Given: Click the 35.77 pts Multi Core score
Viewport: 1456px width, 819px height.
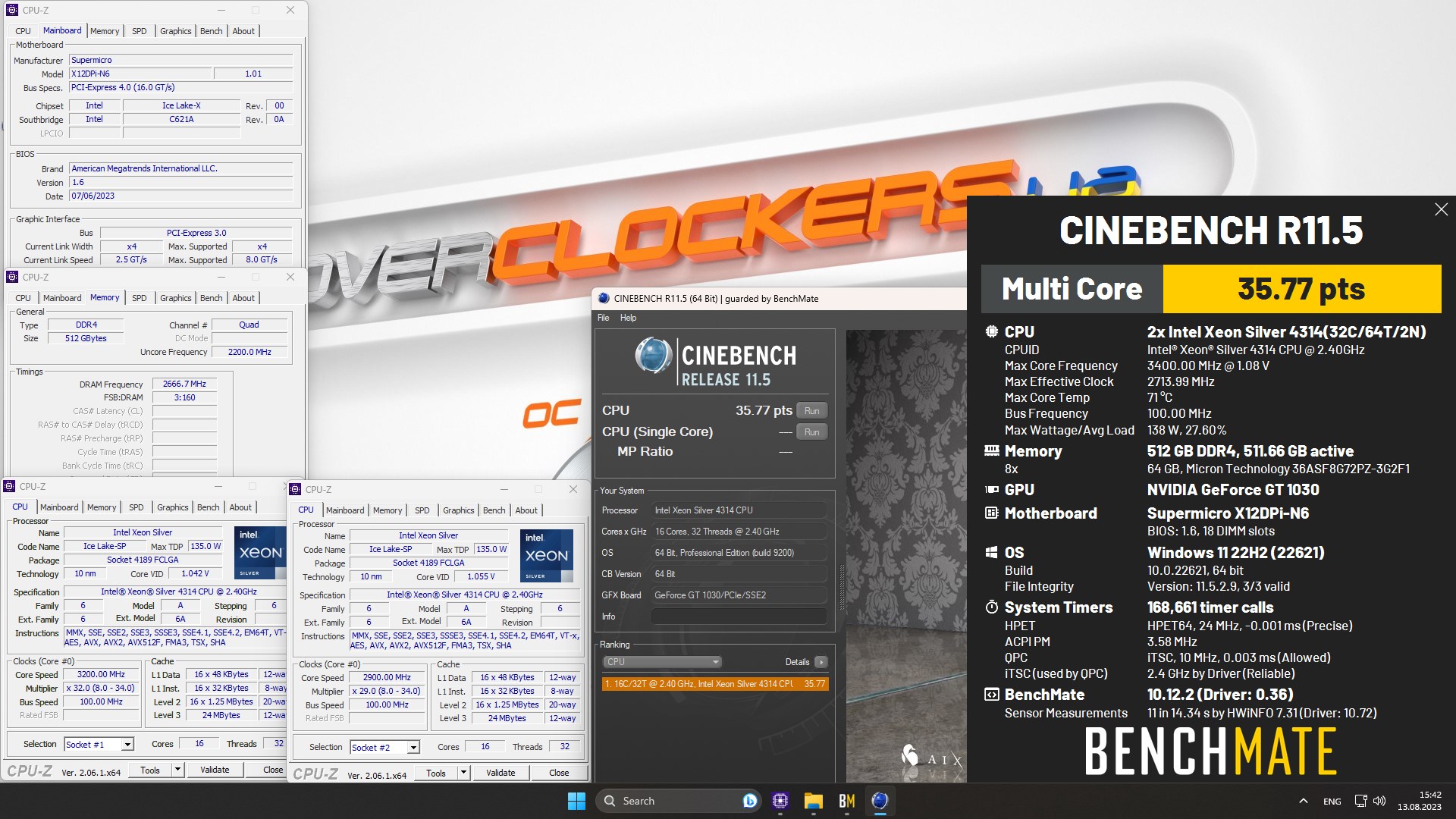Looking at the screenshot, I should pyautogui.click(x=1301, y=289).
